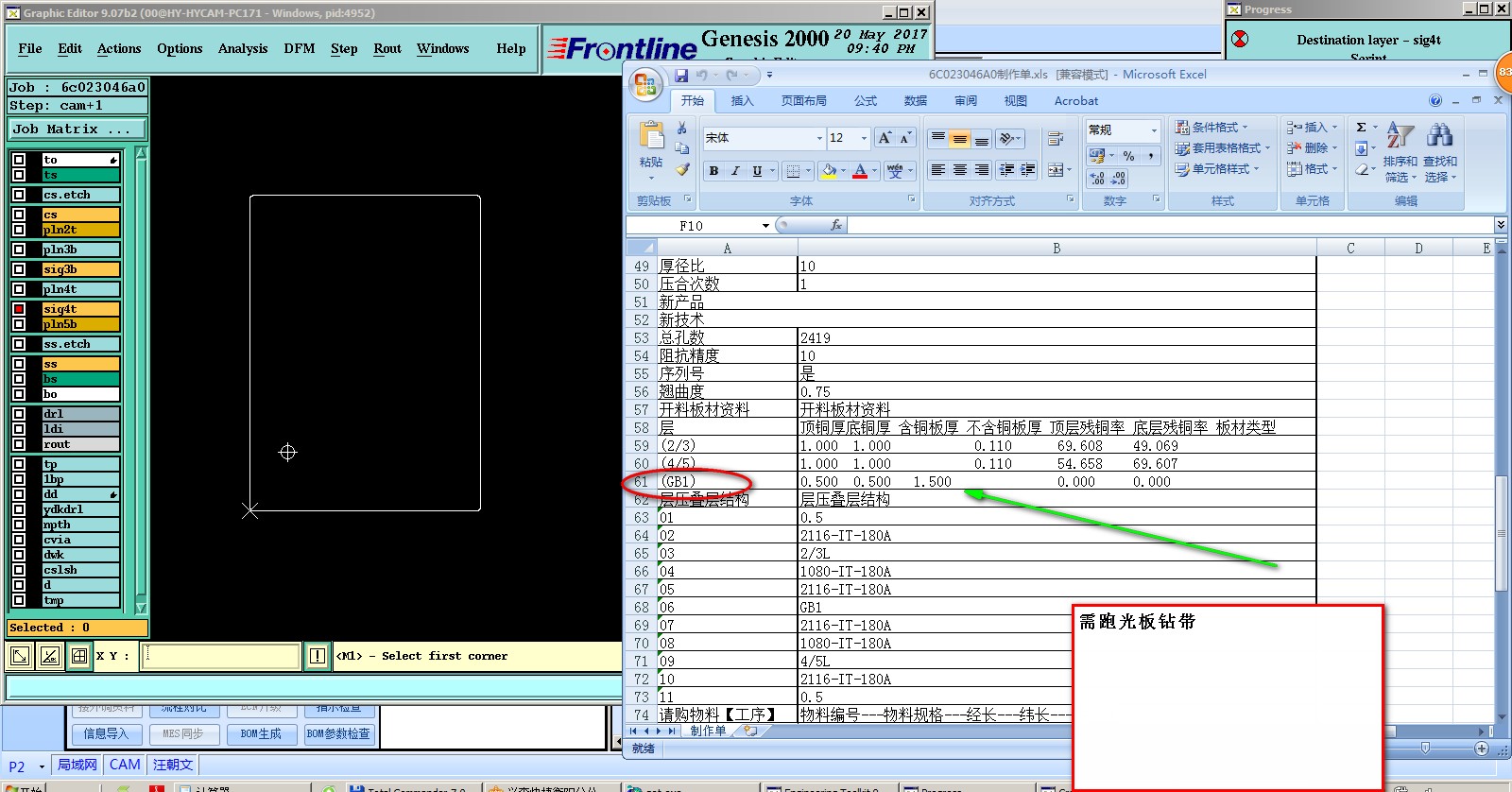Click the Excel Help question mark icon

coord(1435,100)
